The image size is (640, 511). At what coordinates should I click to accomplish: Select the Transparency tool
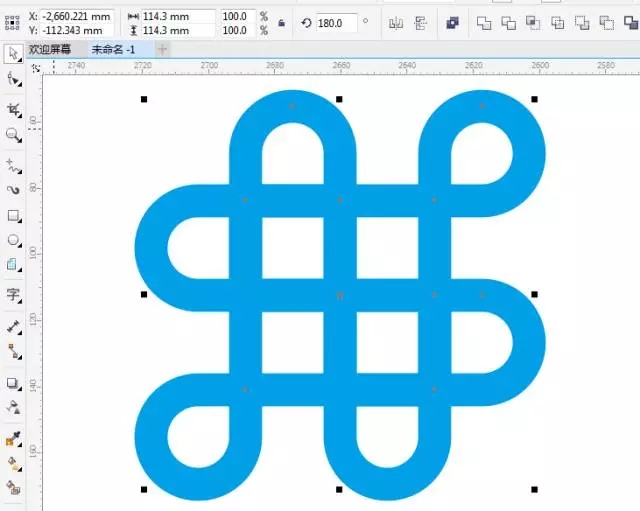13,407
